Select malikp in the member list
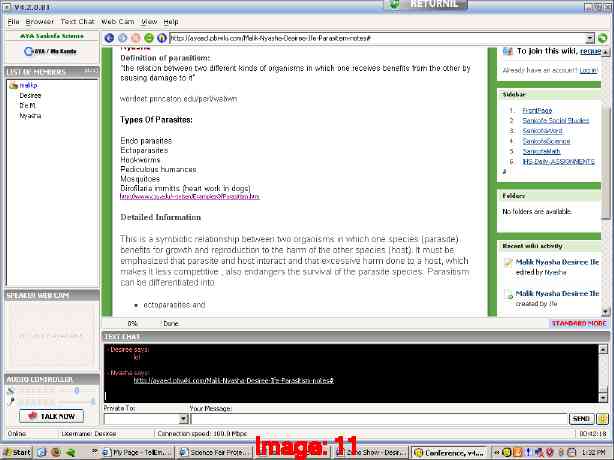 [29, 85]
